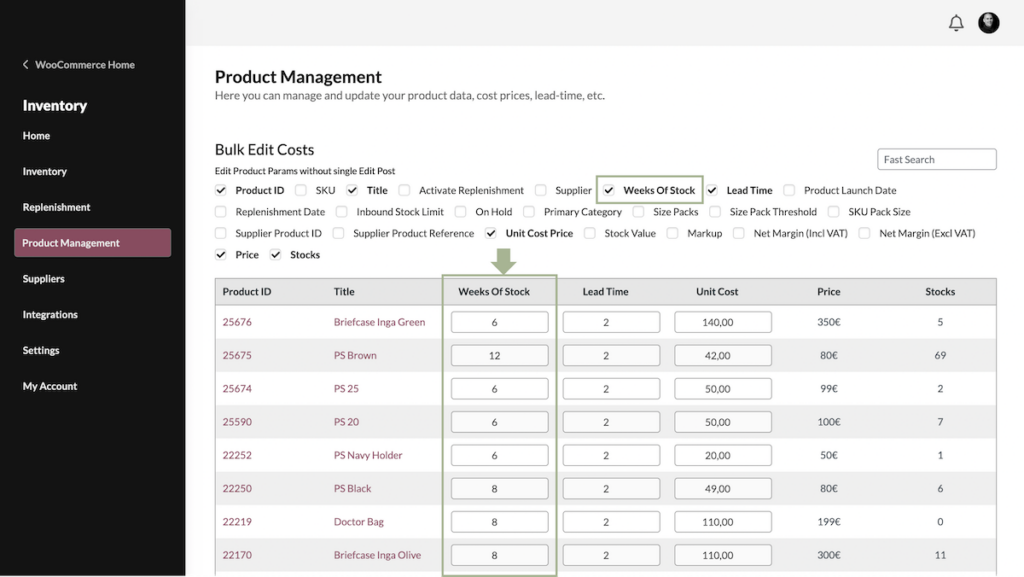Select Product Management in the sidebar
This screenshot has width=1024, height=577.
(93, 243)
